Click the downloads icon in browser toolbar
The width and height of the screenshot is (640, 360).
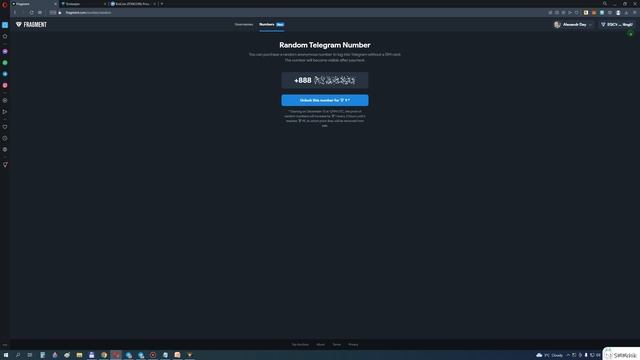click(x=627, y=13)
